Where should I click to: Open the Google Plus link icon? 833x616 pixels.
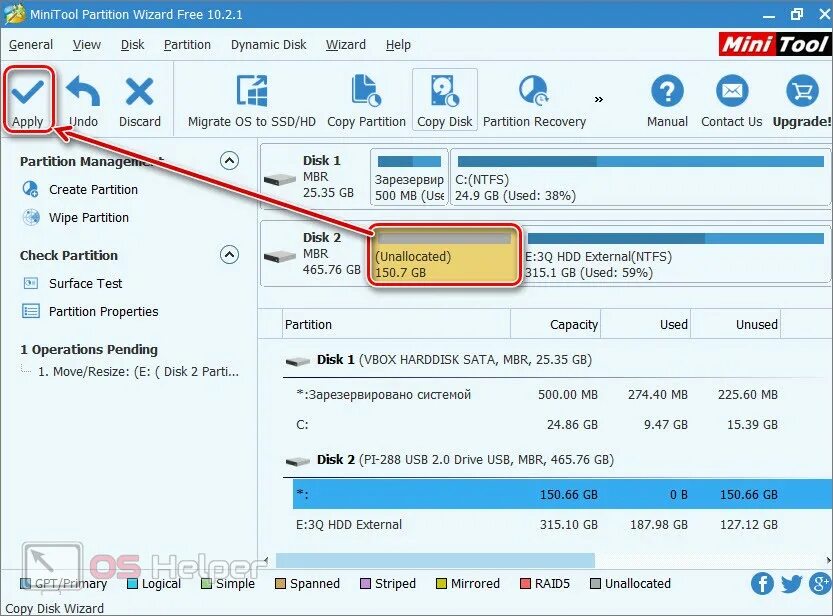click(820, 584)
